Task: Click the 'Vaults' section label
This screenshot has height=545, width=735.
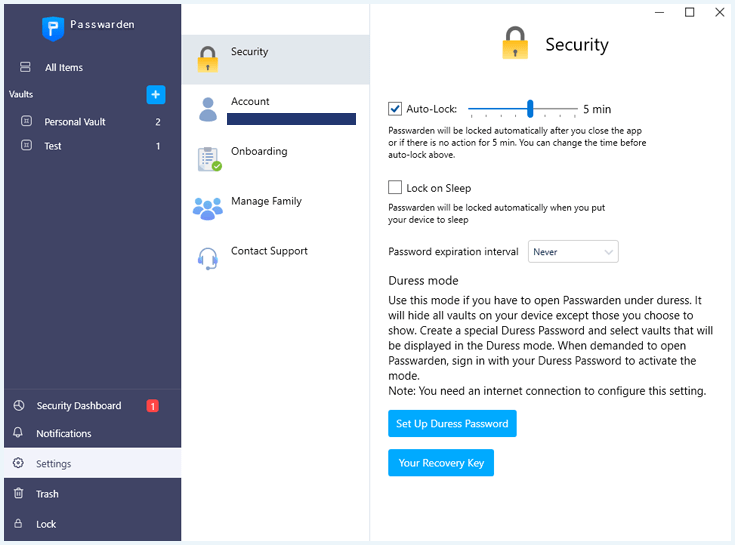Action: [x=21, y=94]
